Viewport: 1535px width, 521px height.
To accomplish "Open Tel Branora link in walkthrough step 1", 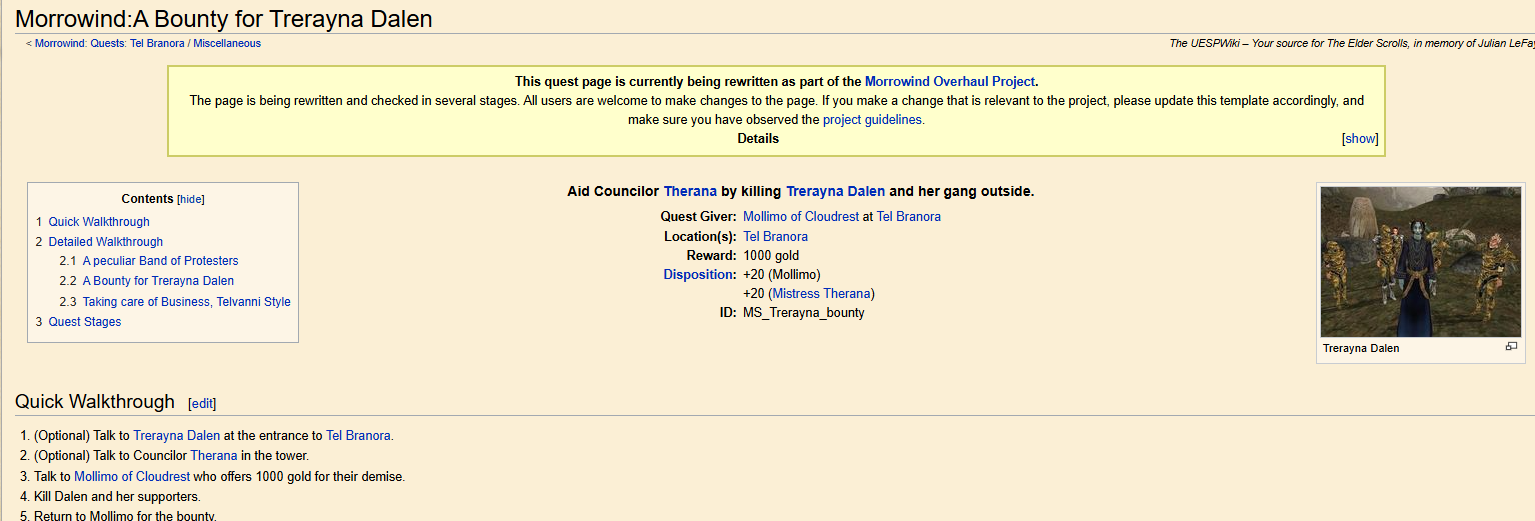I will pyautogui.click(x=358, y=436).
